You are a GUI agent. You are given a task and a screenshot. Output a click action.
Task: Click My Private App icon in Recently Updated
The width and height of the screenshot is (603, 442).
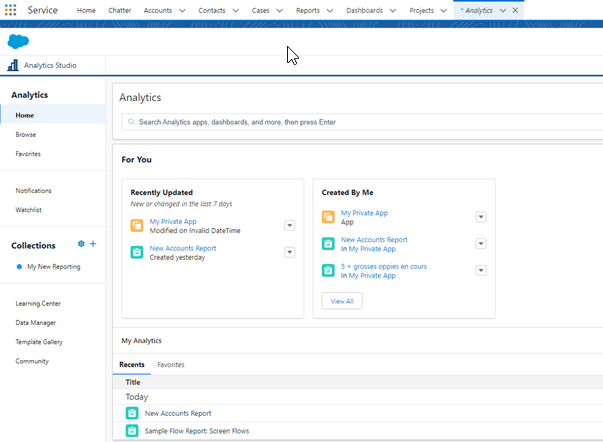(x=137, y=225)
